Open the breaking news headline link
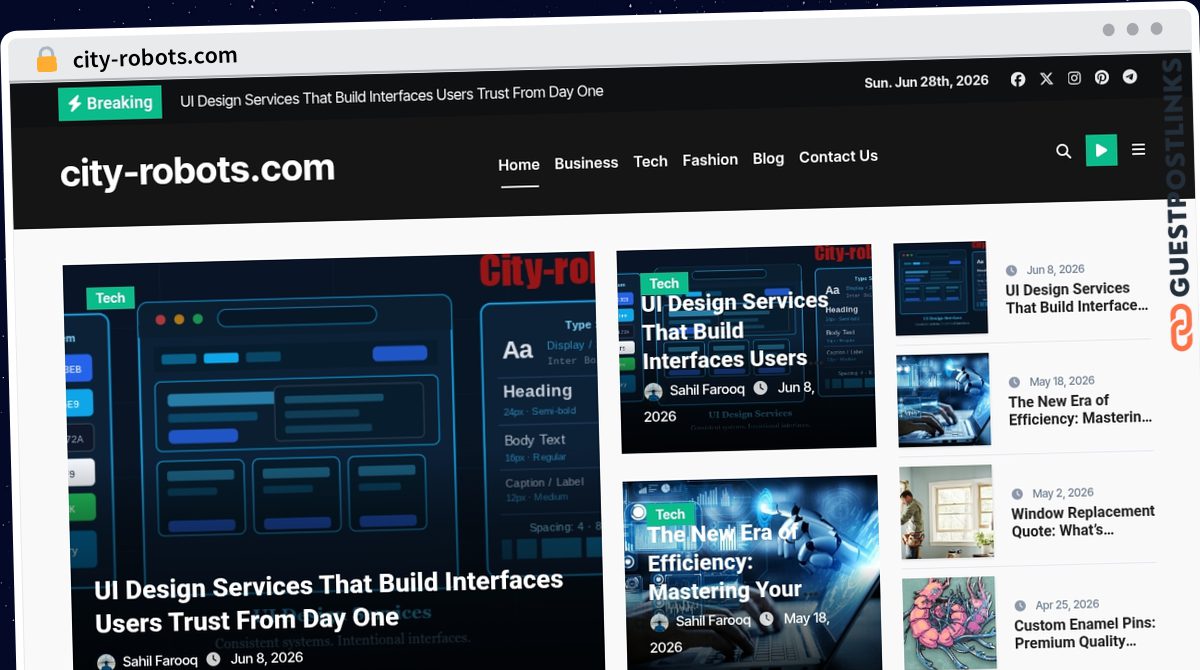 (x=392, y=94)
